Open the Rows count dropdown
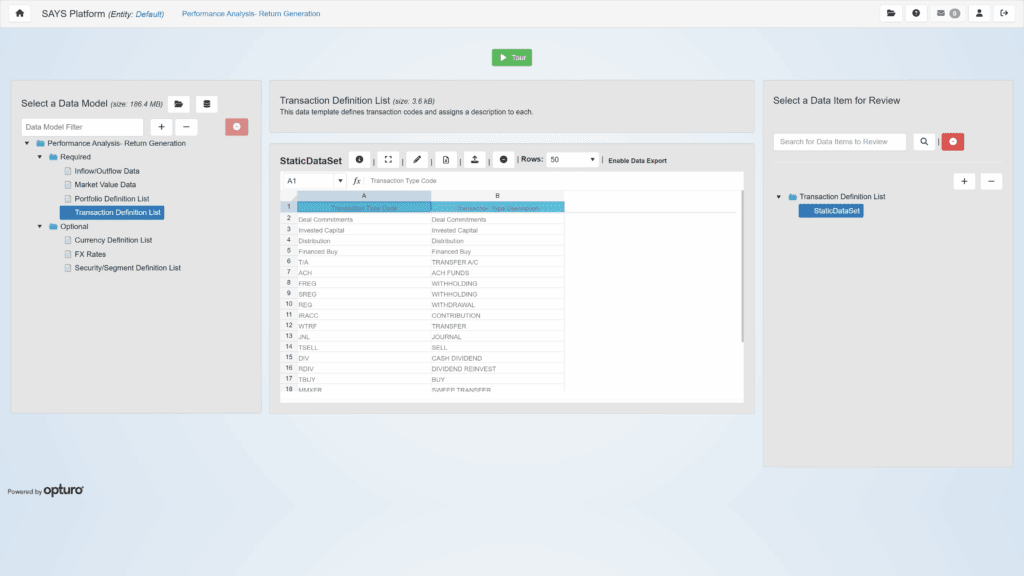Image resolution: width=1024 pixels, height=576 pixels. click(573, 160)
